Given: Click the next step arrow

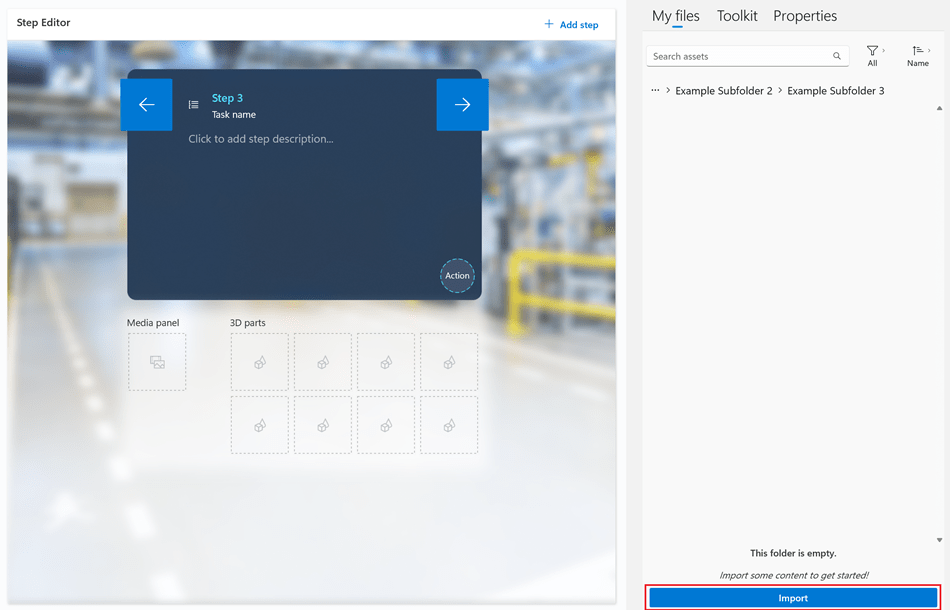Looking at the screenshot, I should pos(462,104).
